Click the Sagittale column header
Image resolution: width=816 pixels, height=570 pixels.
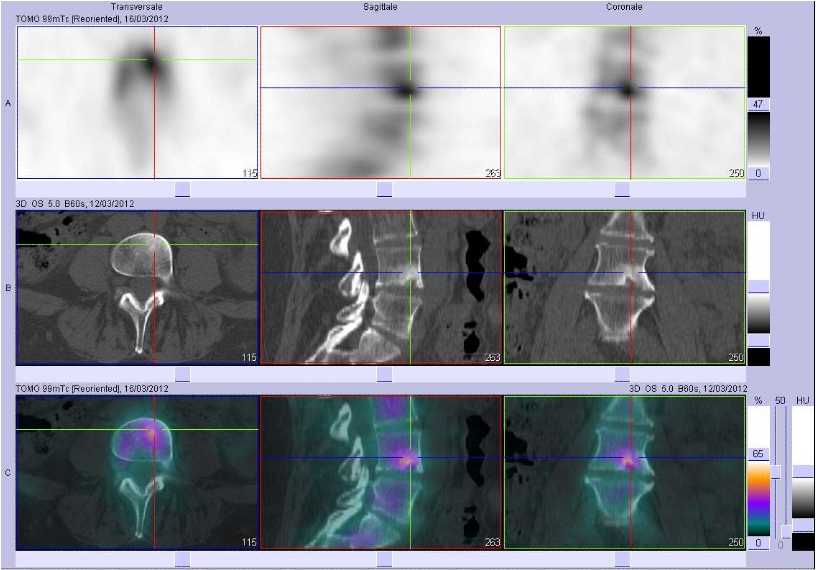[380, 7]
